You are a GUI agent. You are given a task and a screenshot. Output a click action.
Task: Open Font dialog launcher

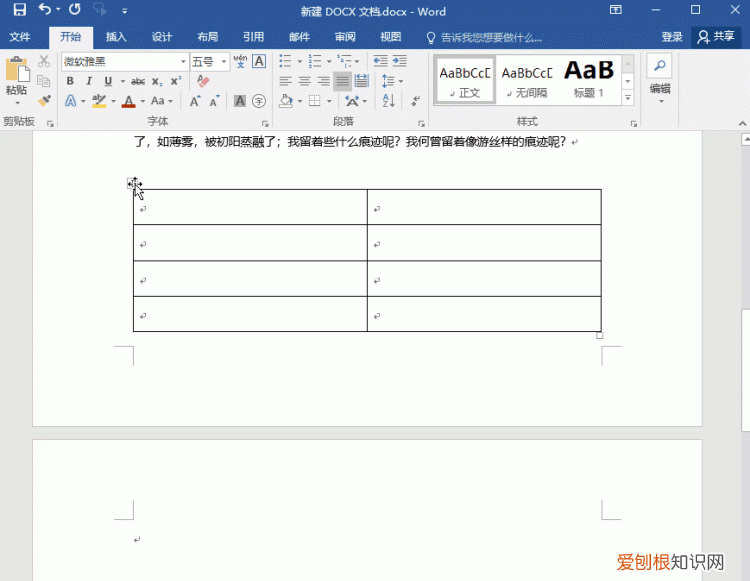pyautogui.click(x=265, y=124)
